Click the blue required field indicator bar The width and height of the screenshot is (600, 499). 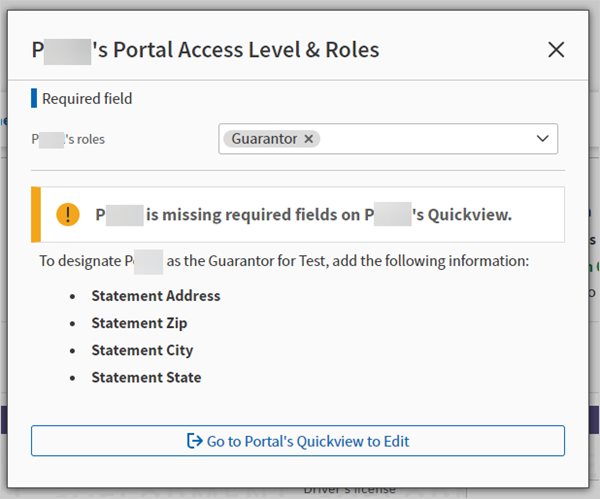click(34, 98)
